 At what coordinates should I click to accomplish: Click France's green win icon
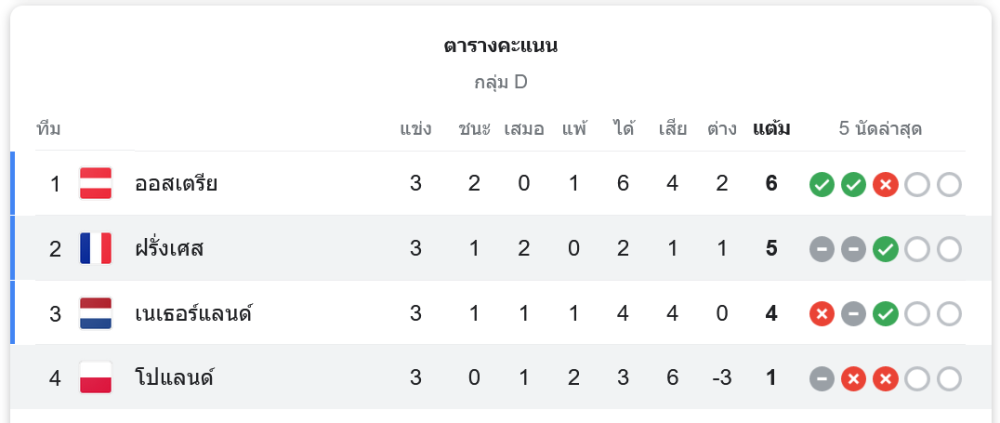[x=885, y=249]
